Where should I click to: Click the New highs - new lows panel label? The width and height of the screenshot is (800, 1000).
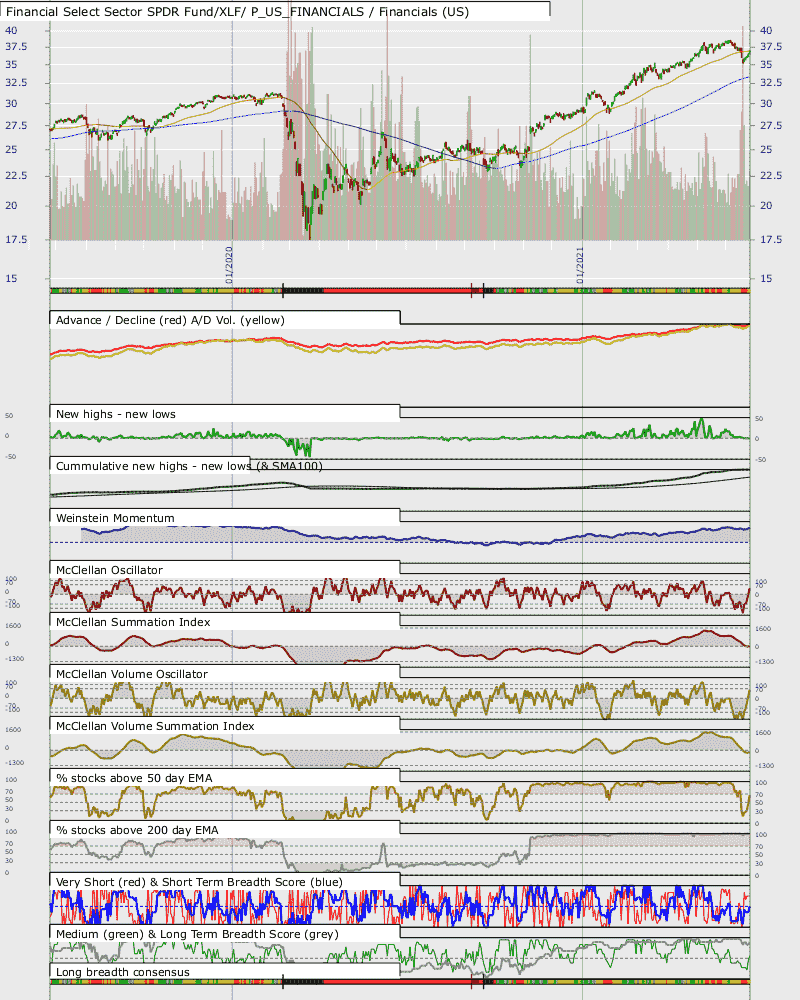pos(115,414)
